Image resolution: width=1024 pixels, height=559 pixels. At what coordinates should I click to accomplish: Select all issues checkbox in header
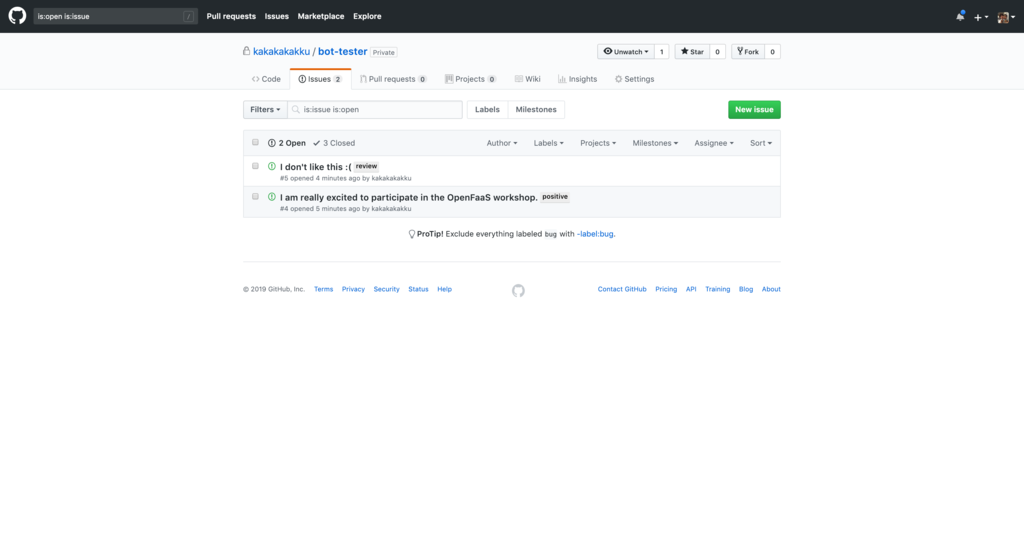[255, 142]
